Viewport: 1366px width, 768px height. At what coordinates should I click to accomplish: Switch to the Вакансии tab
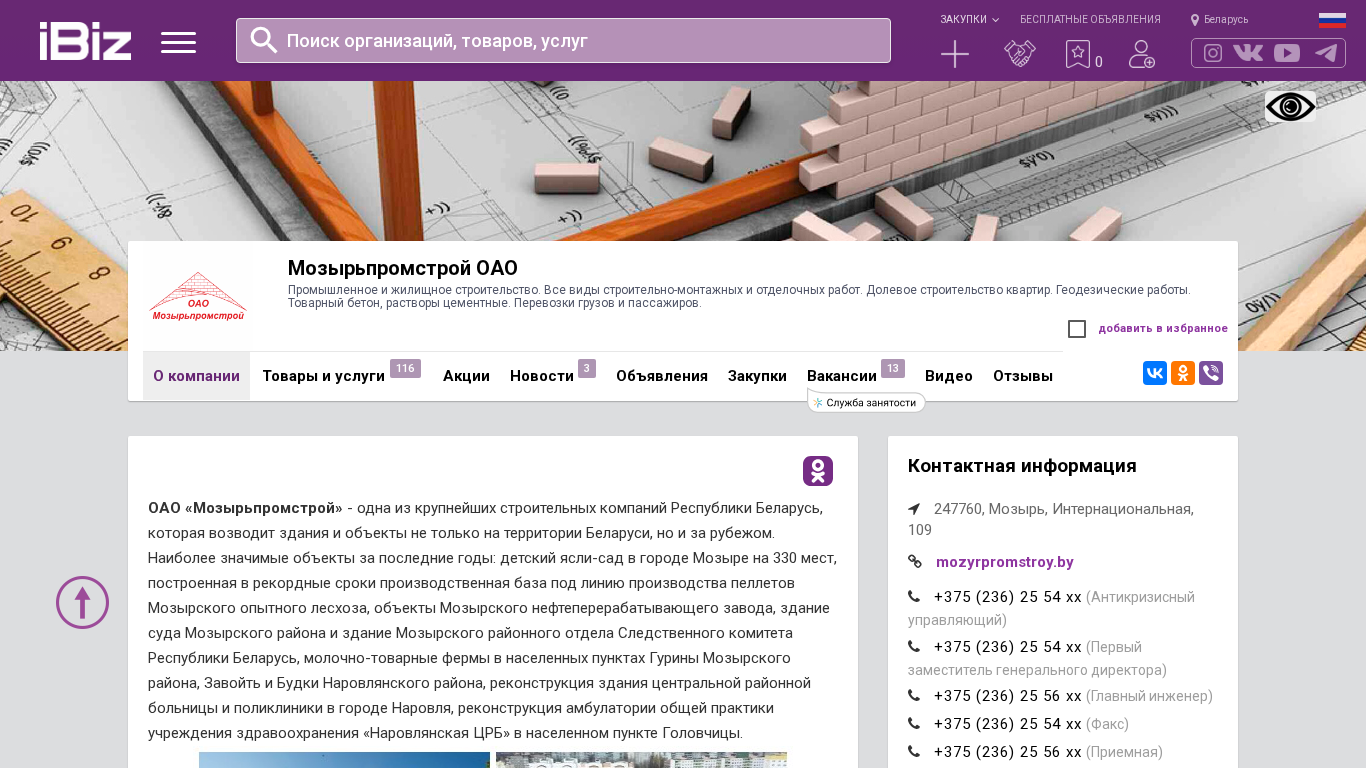(842, 376)
